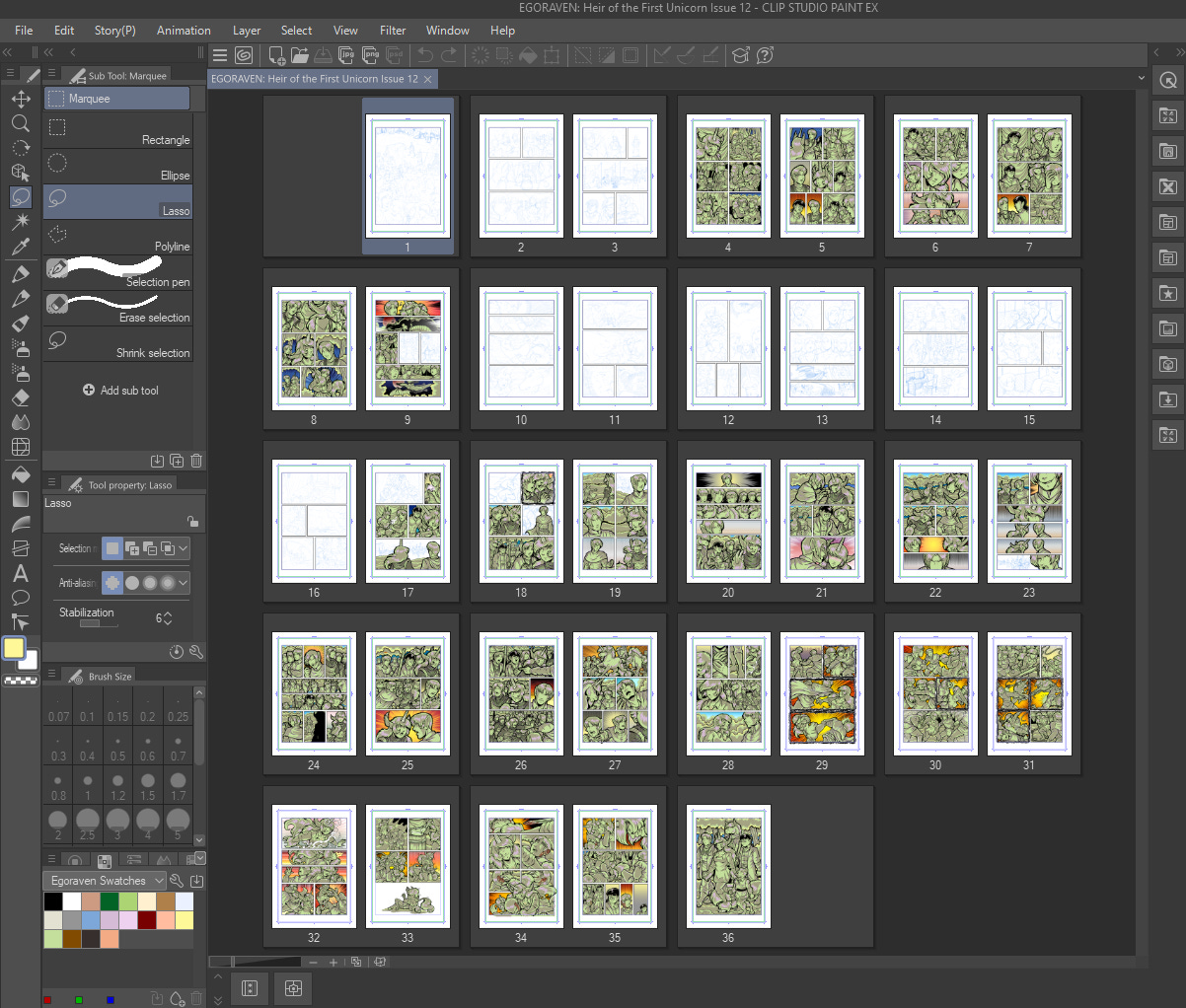The image size is (1186, 1008).
Task: Open the Story(P) menu
Action: (115, 31)
